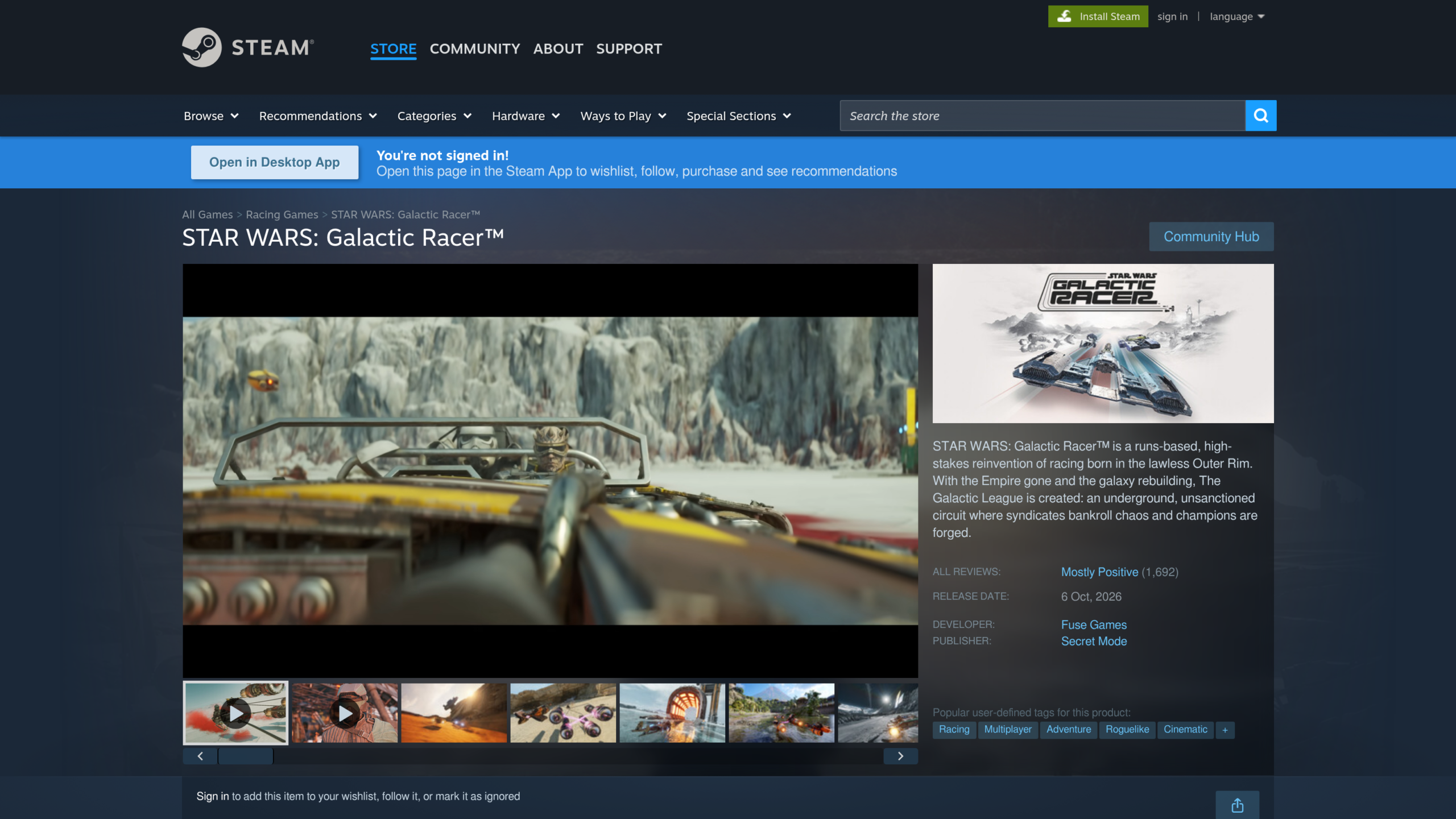Click the Steam logo icon
The width and height of the screenshot is (1456, 819).
(201, 48)
